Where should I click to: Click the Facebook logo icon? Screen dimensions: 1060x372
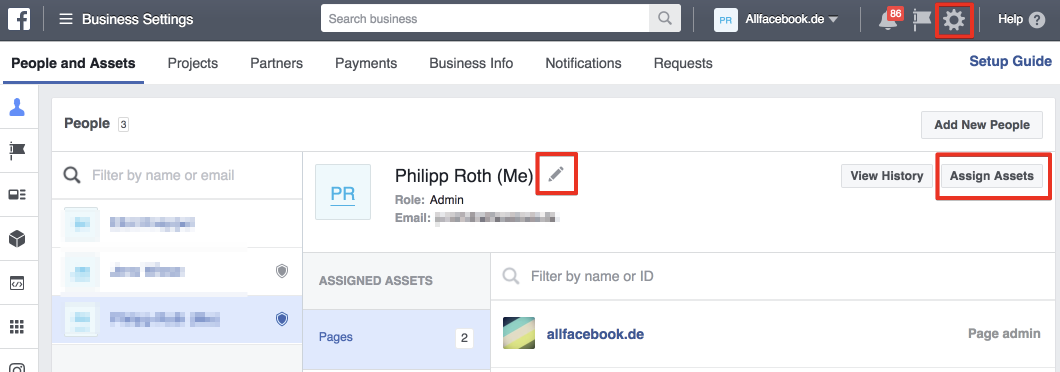click(x=19, y=19)
